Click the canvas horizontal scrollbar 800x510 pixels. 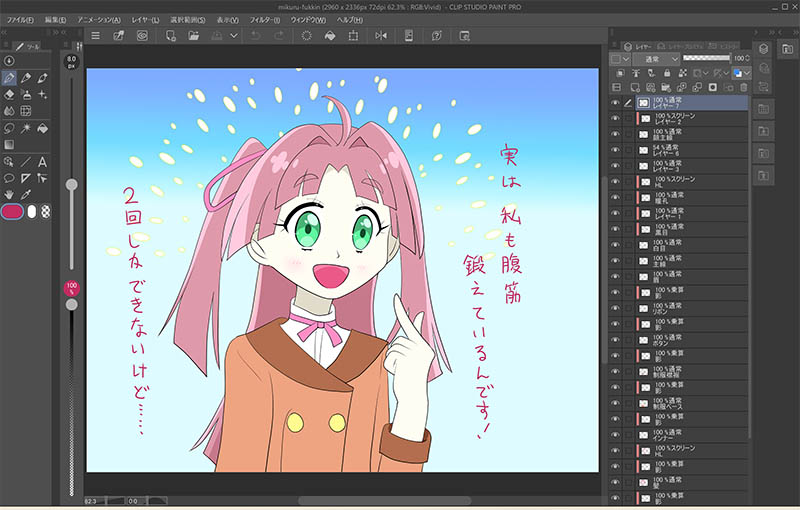click(384, 500)
